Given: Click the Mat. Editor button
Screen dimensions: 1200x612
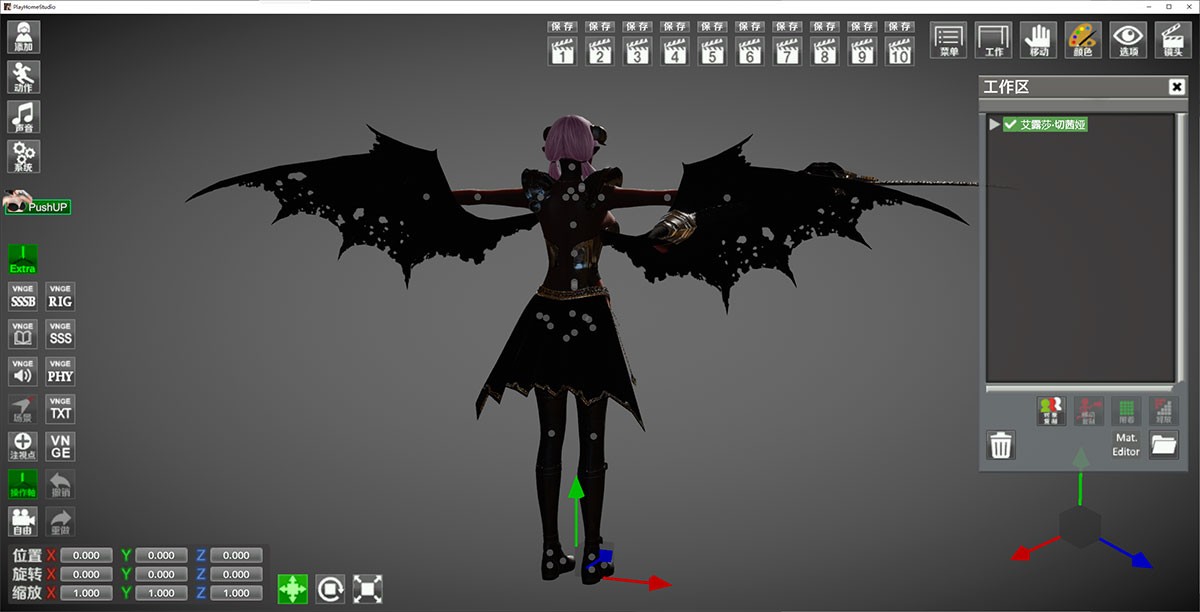Looking at the screenshot, I should pyautogui.click(x=1126, y=445).
